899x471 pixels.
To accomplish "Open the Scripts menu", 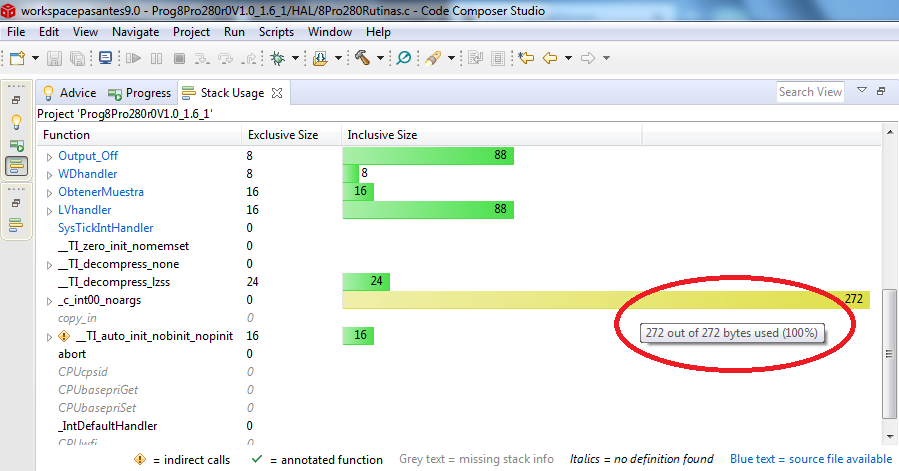I will [276, 32].
